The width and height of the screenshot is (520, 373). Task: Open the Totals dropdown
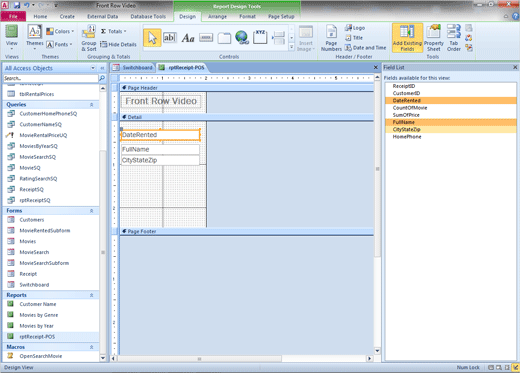(113, 31)
